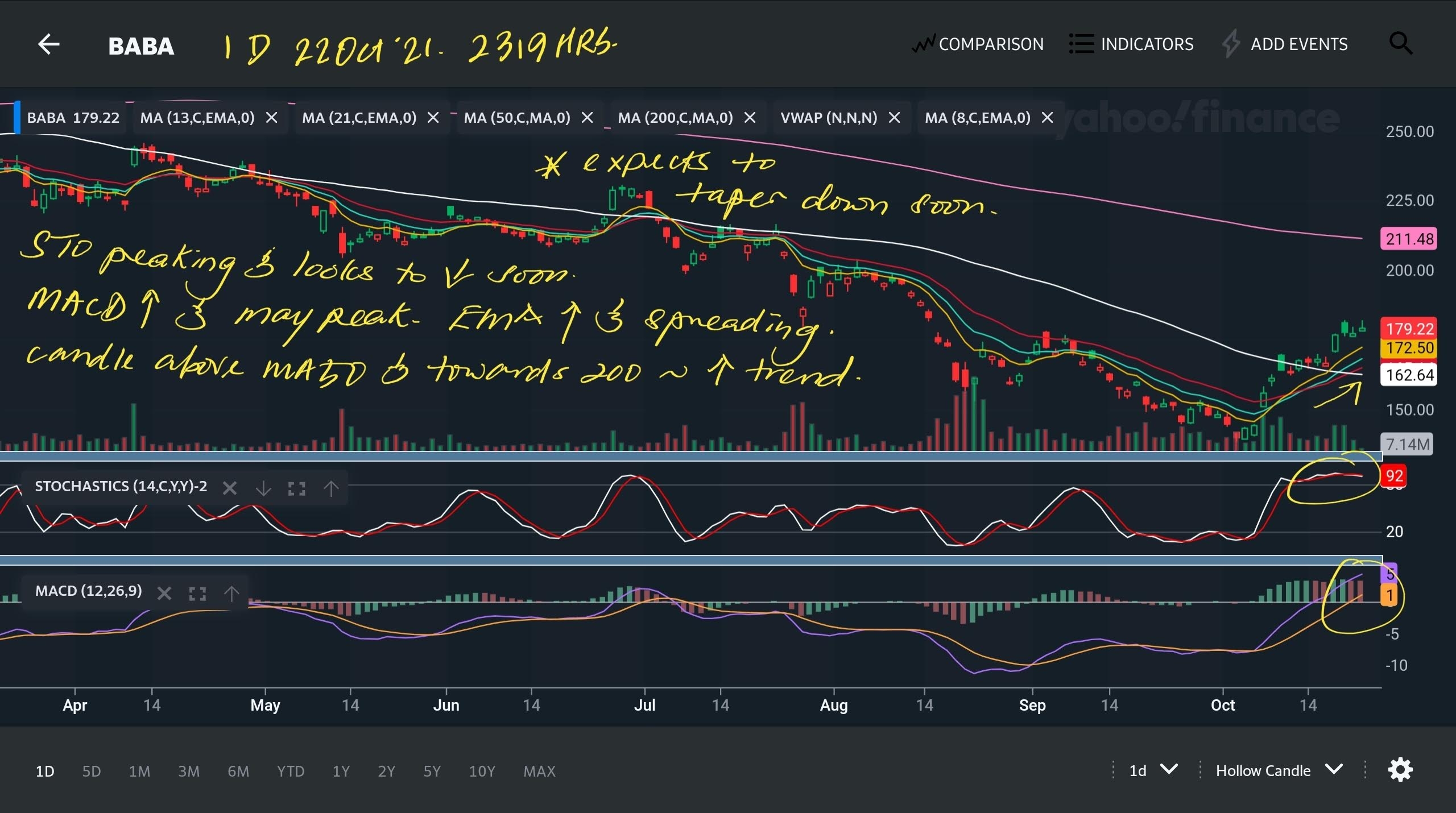Switch to the MAX range
Screen dimensions: 1456x813
[x=539, y=771]
